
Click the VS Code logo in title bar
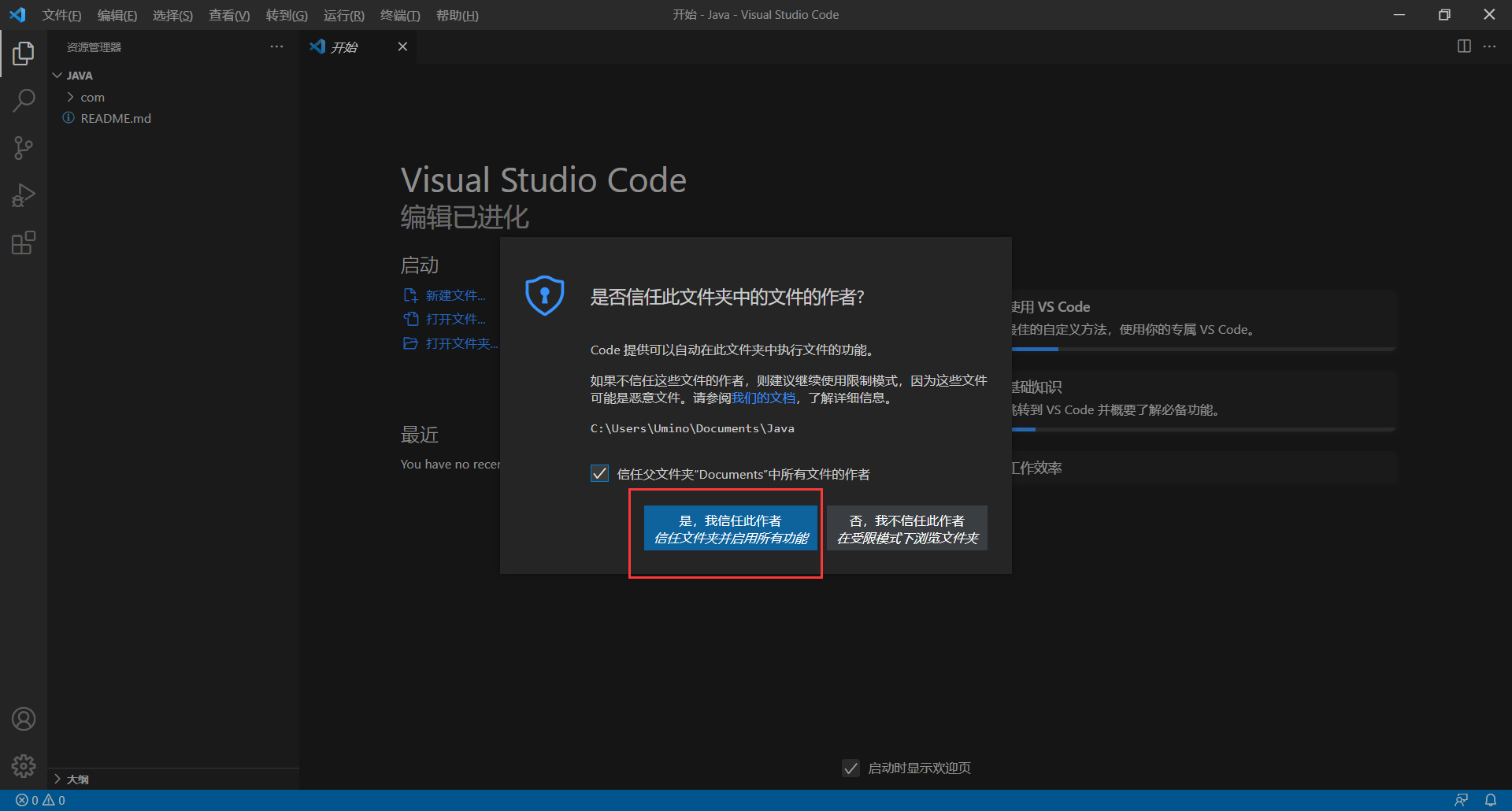click(x=17, y=15)
